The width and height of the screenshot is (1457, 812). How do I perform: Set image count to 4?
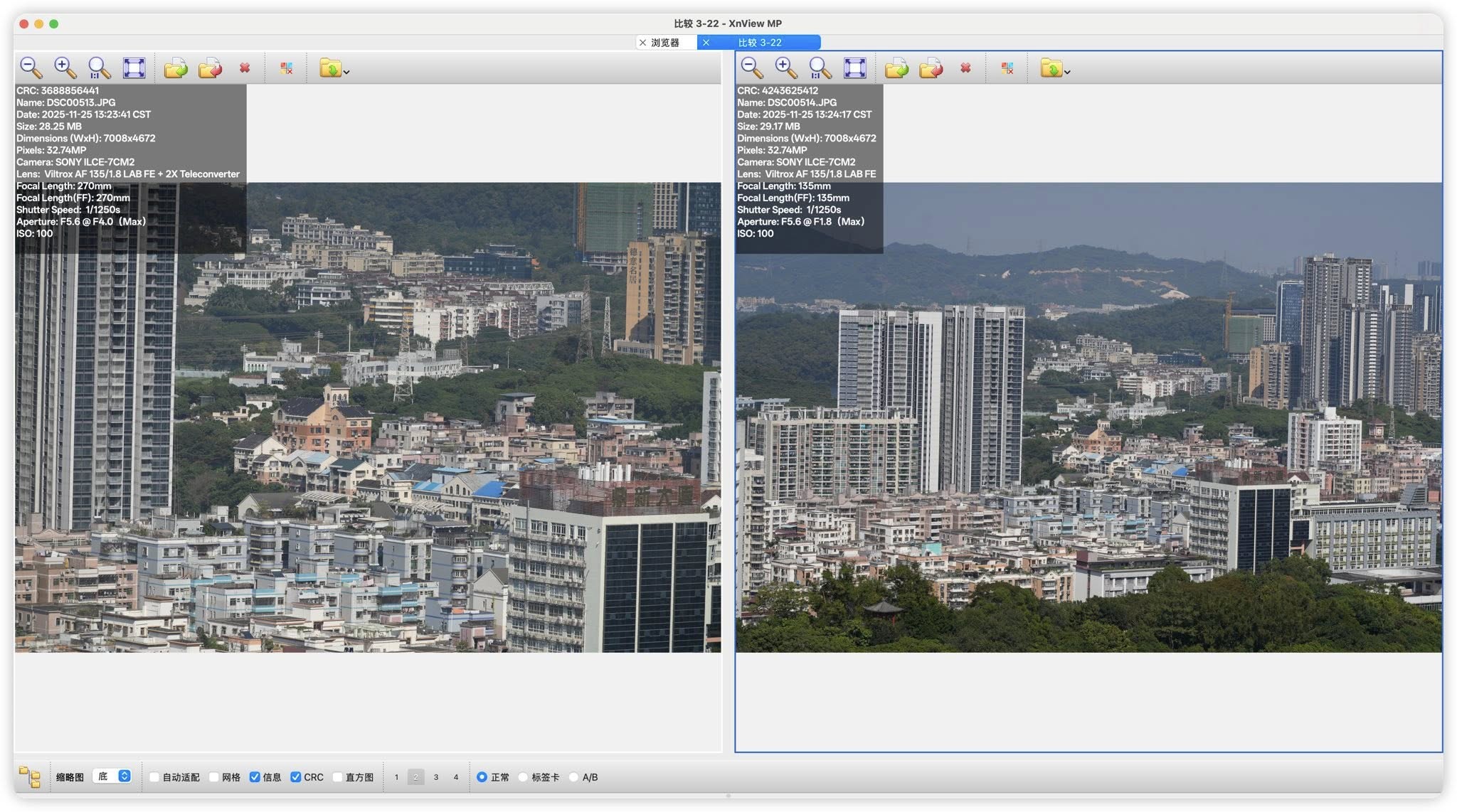pos(456,777)
